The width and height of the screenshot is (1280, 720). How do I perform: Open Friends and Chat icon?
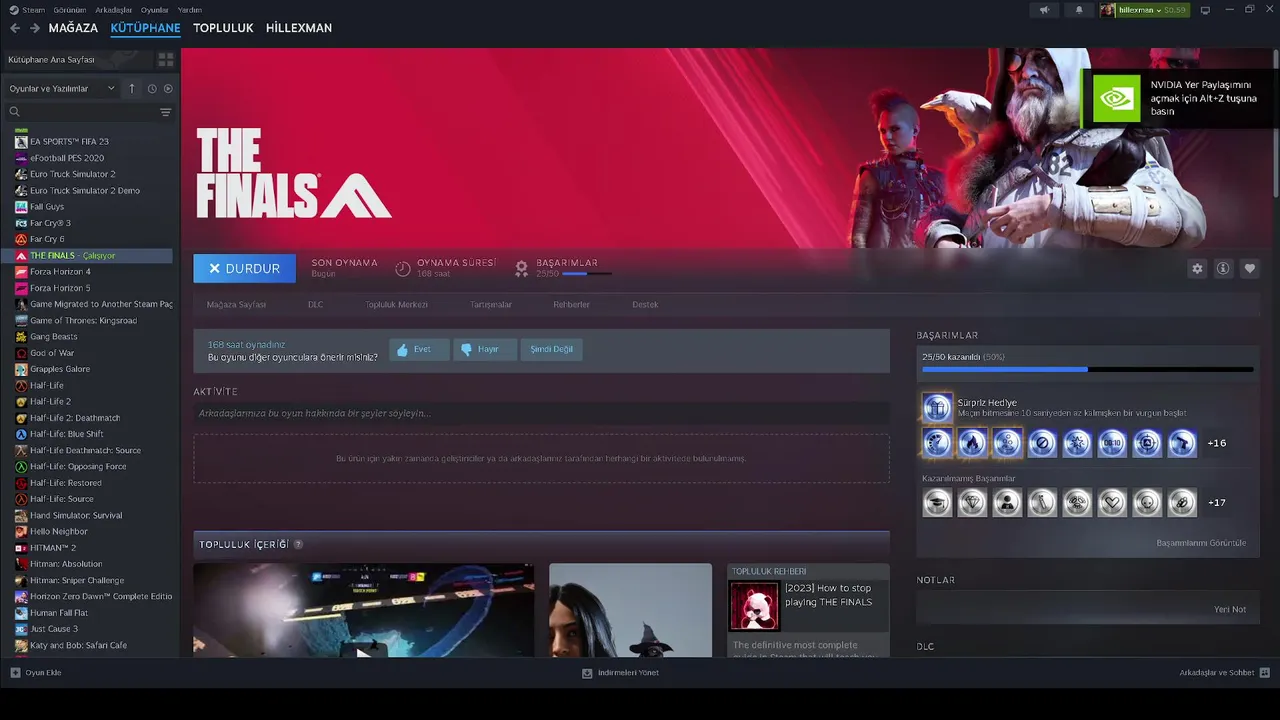coord(1264,673)
